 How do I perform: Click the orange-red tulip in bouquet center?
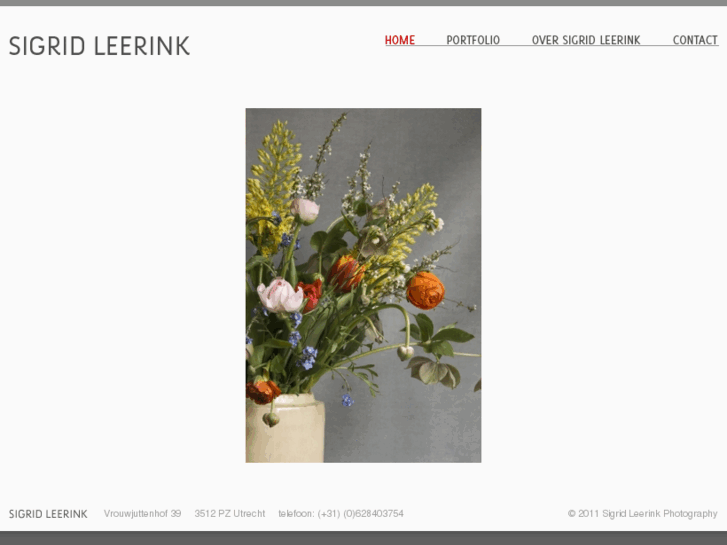[345, 273]
